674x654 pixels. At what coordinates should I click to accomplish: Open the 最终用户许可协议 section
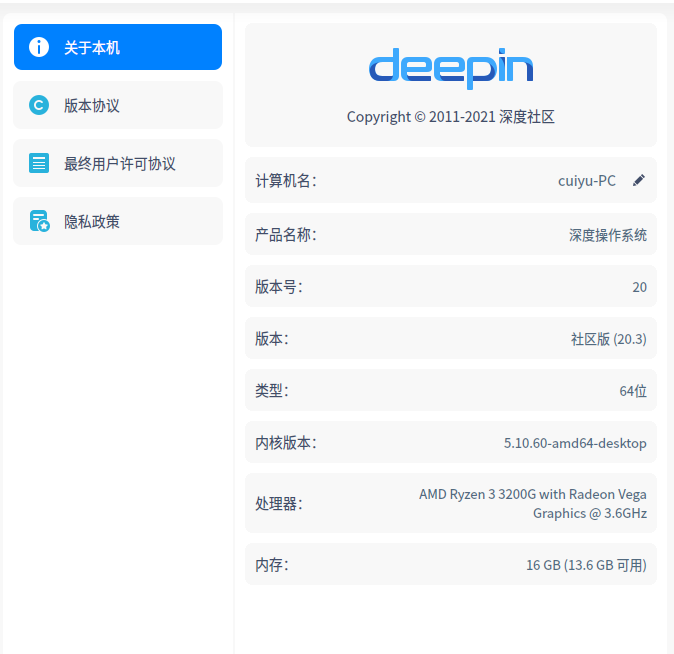118,163
